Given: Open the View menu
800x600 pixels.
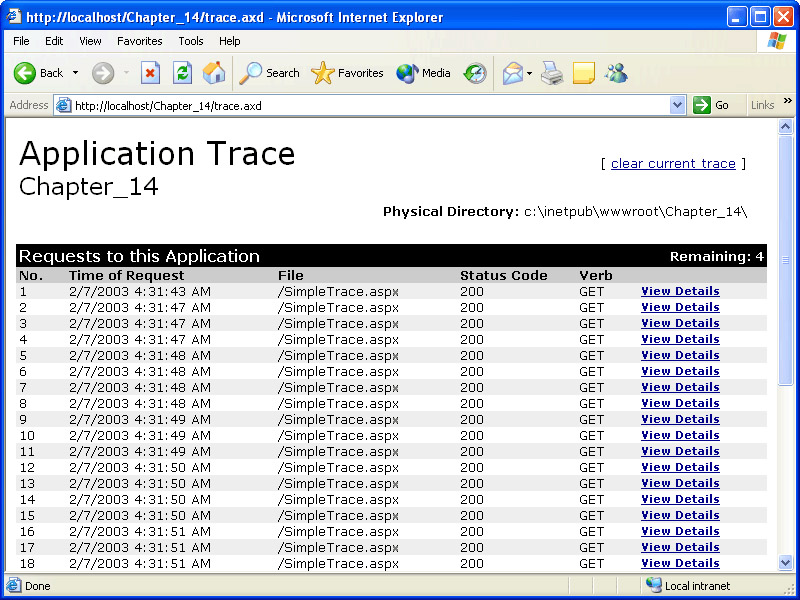Looking at the screenshot, I should (x=90, y=41).
